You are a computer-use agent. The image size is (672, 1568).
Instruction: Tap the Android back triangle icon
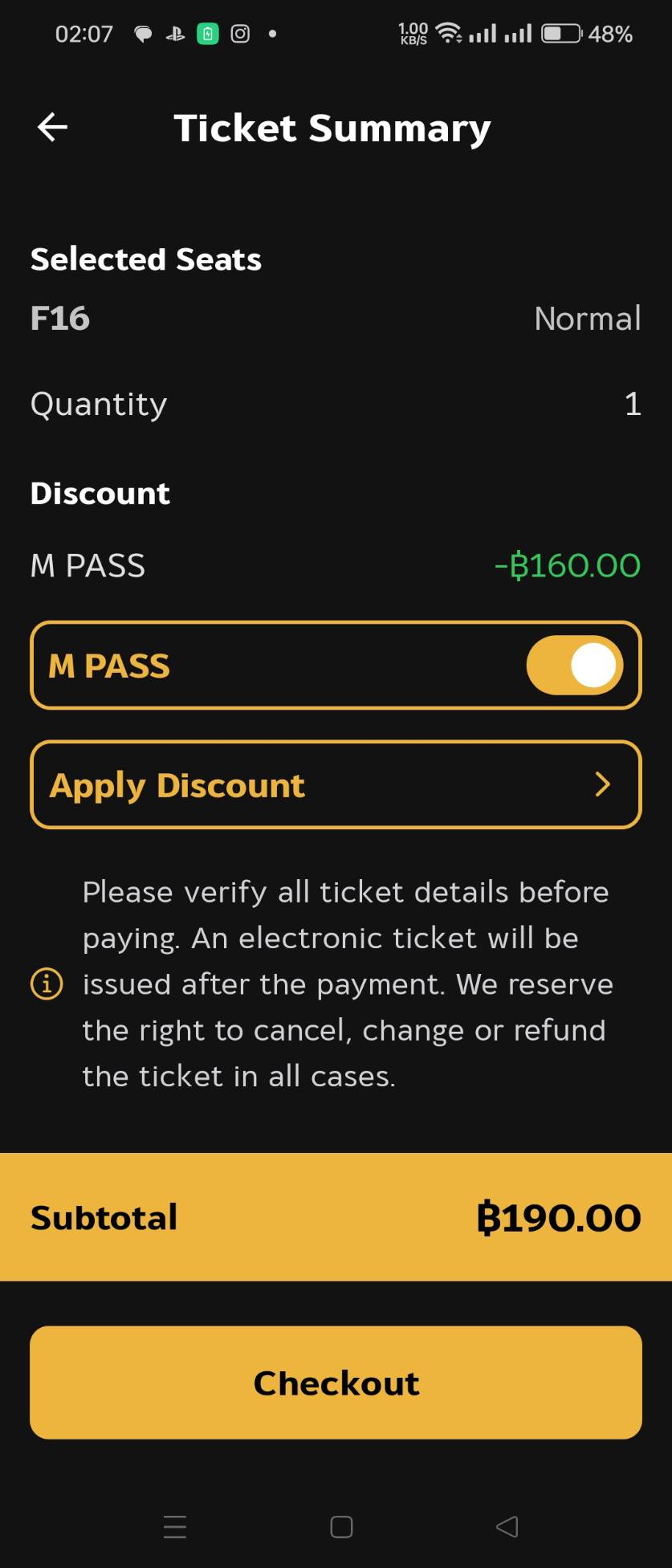(507, 1526)
